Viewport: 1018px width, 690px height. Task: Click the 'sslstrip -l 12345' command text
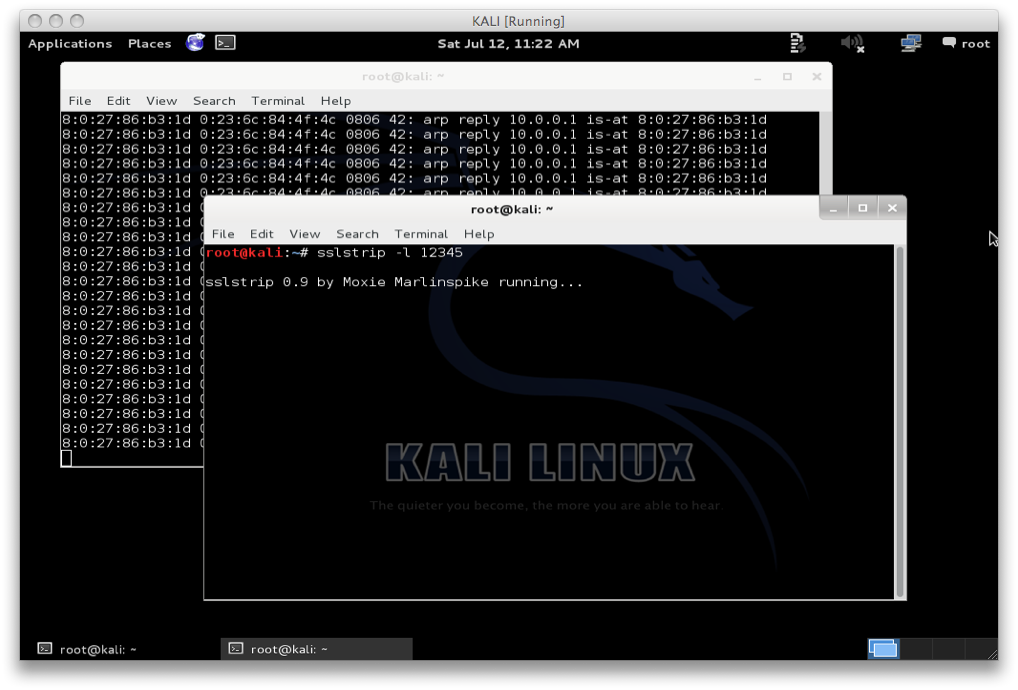390,253
